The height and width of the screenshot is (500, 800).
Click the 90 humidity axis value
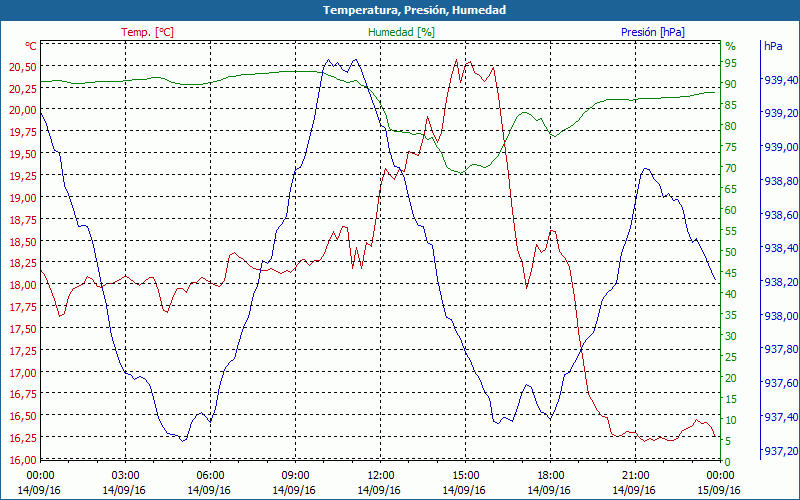731,84
